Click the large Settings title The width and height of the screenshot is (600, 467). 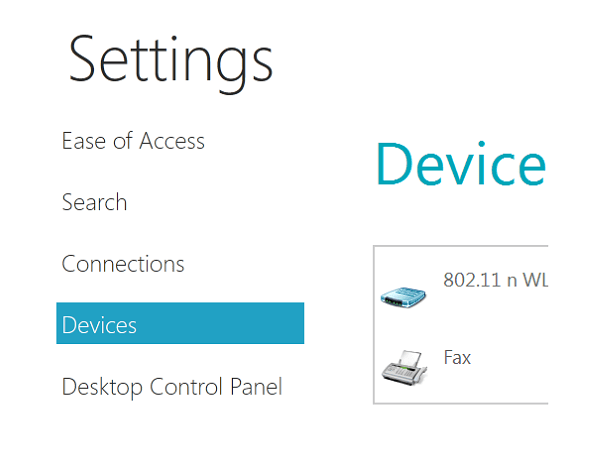[x=170, y=58]
